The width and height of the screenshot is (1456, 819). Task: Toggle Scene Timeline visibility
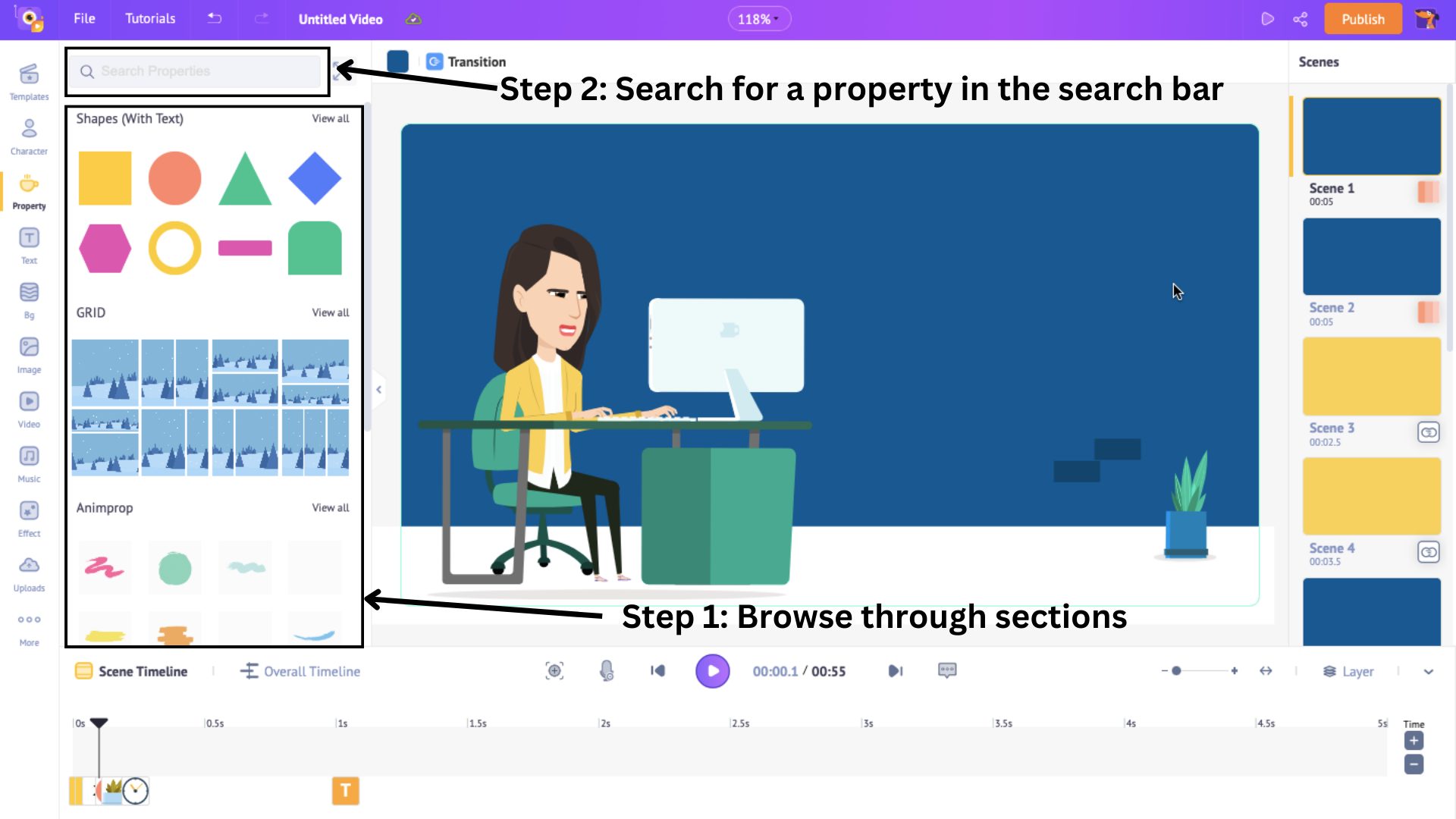[131, 671]
